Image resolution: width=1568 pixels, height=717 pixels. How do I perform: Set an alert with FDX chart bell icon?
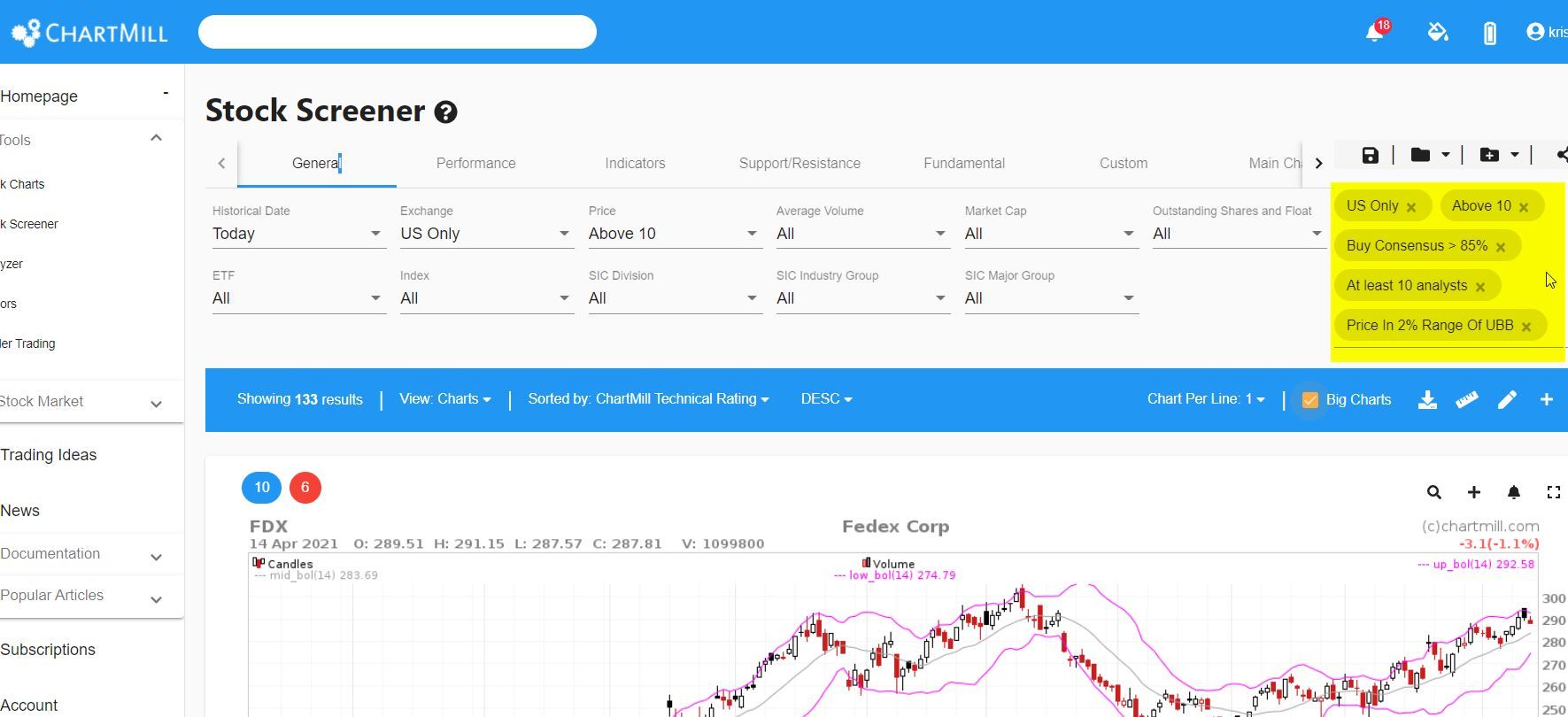[1514, 492]
